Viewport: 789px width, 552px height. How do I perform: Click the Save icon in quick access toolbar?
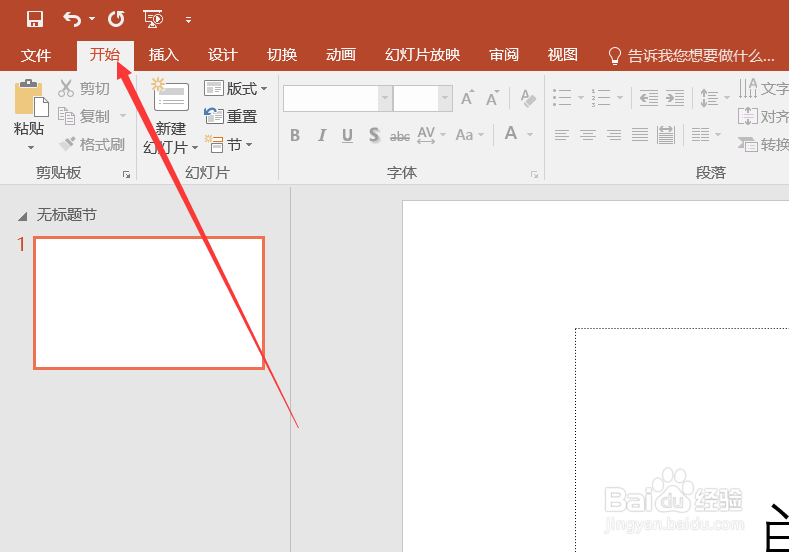(35, 19)
